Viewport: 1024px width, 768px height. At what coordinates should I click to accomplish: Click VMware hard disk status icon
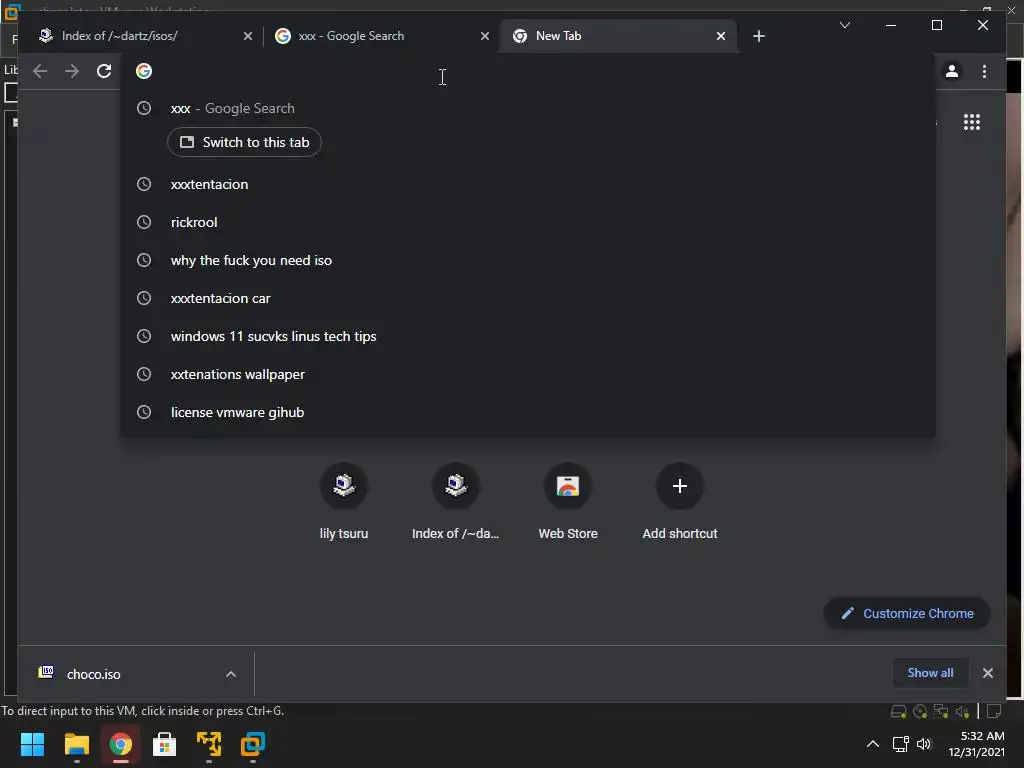coord(899,712)
